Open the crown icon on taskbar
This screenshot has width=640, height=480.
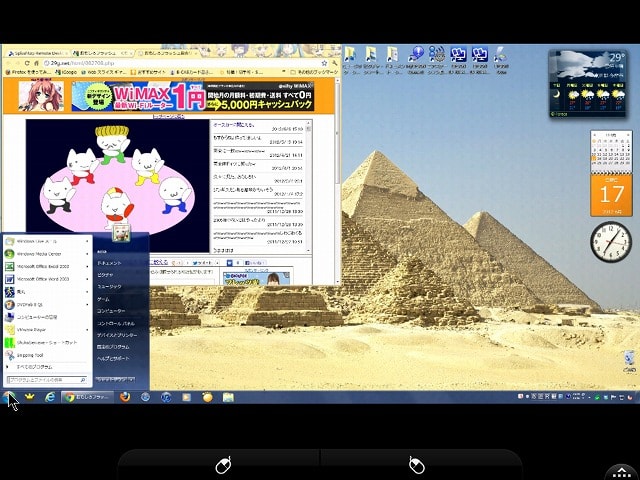click(29, 397)
